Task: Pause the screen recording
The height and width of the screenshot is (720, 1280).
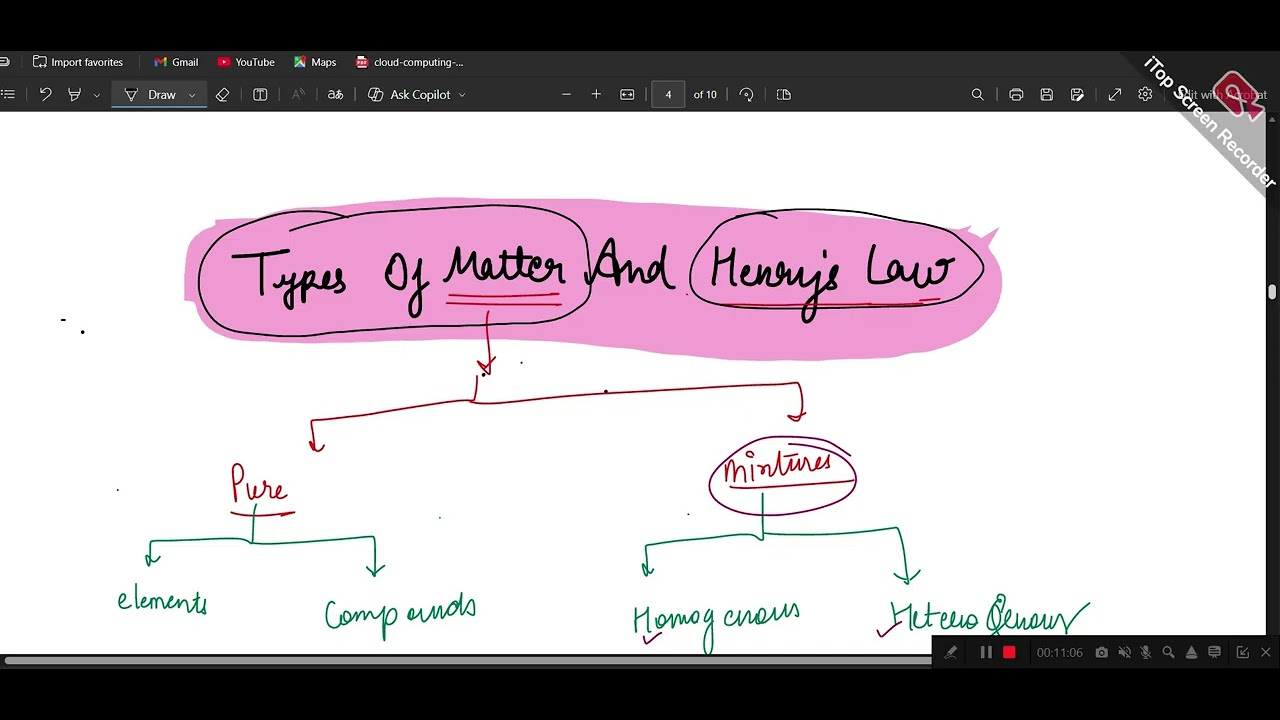Action: coord(986,652)
